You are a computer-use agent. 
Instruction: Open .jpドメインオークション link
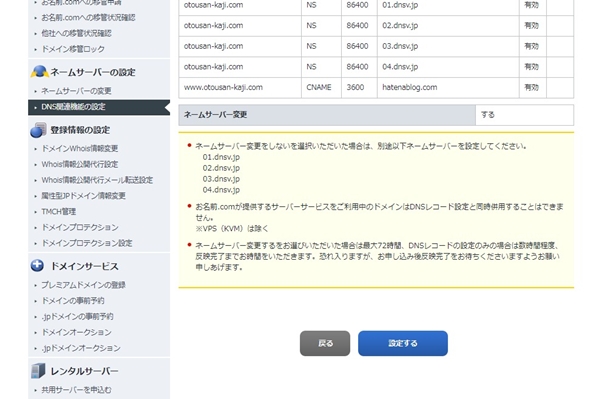(x=81, y=348)
